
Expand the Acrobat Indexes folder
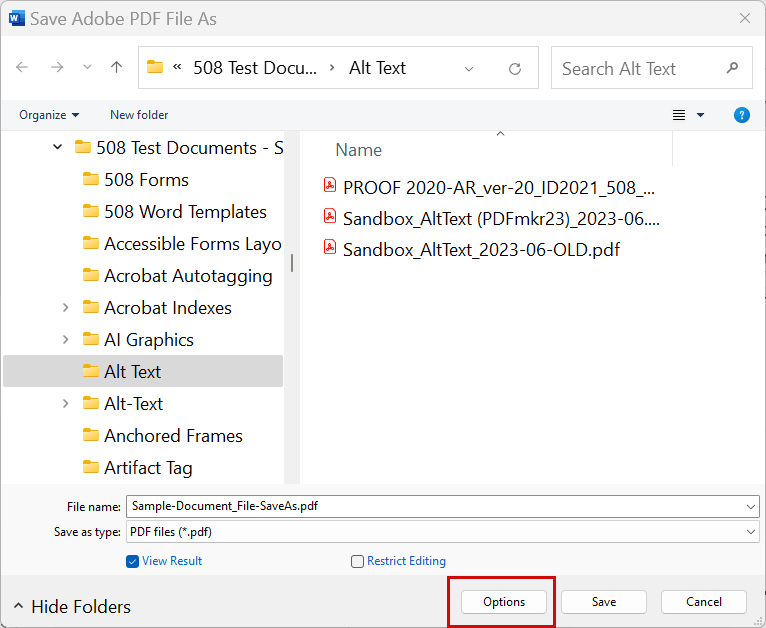[65, 308]
